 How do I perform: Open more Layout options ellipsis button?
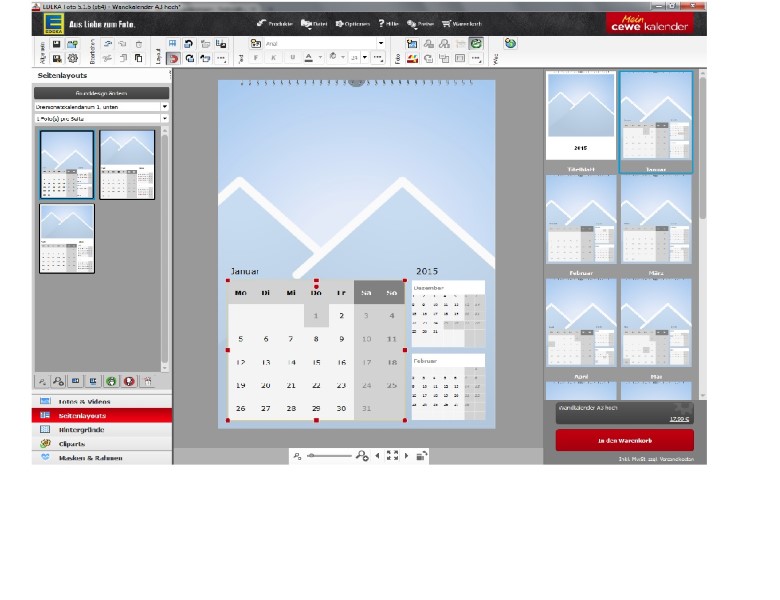click(x=221, y=58)
